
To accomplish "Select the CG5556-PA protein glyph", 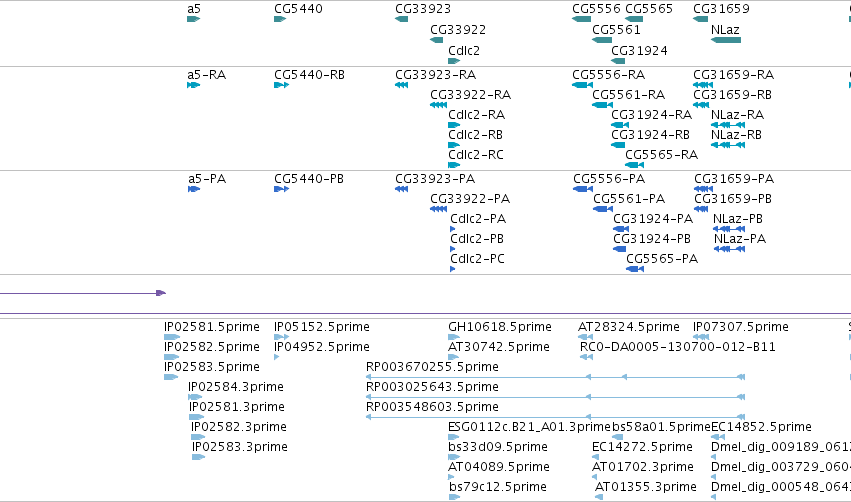I will pos(583,189).
